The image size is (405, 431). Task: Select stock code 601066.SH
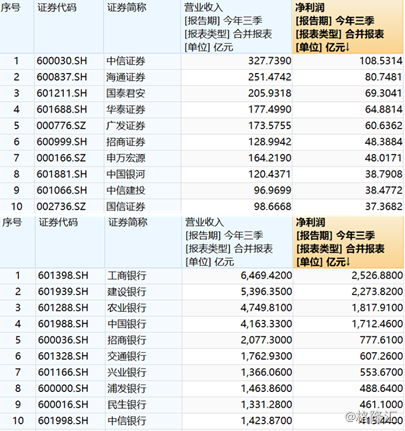point(62,190)
